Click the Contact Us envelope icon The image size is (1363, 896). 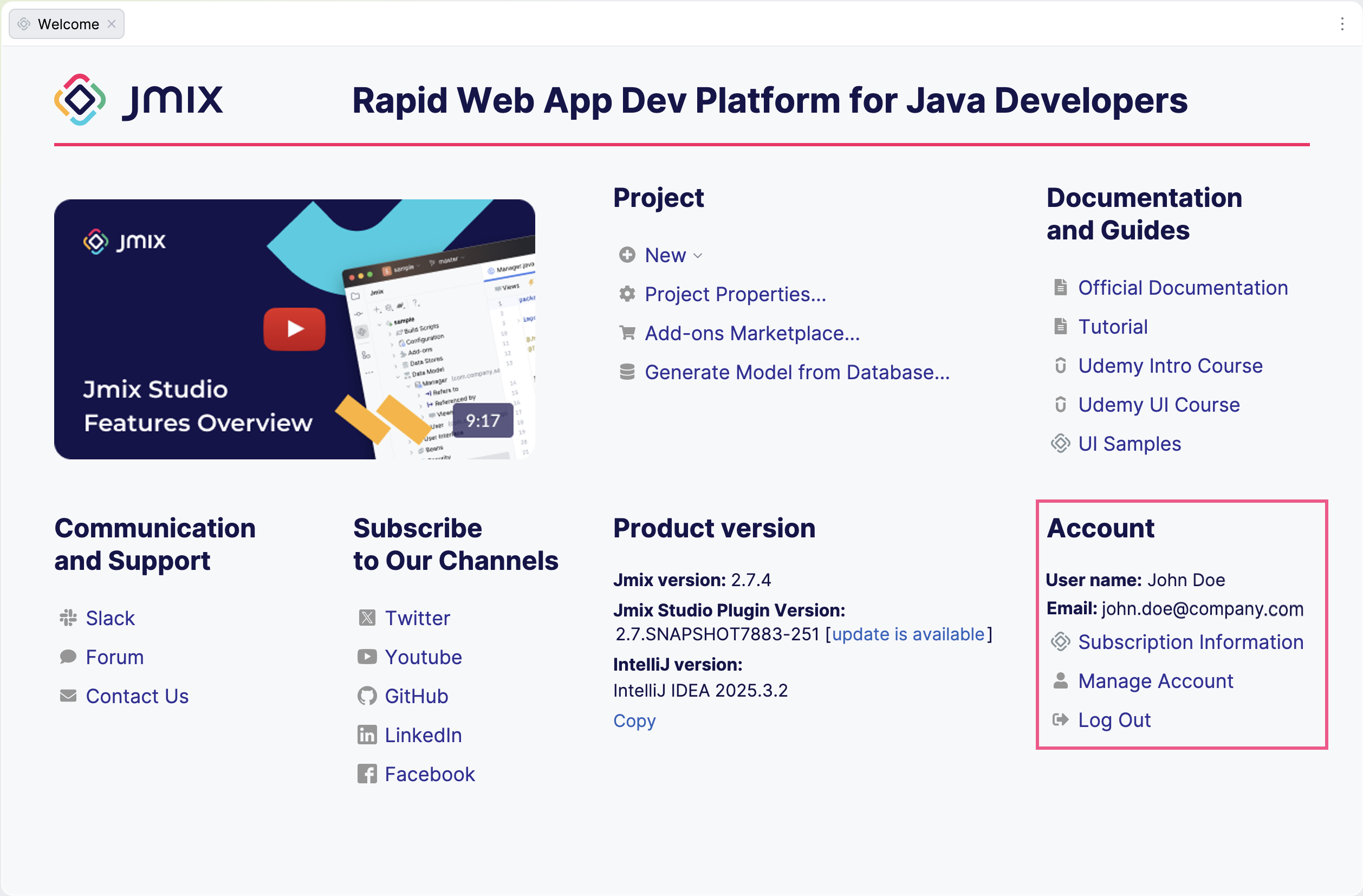click(x=68, y=696)
